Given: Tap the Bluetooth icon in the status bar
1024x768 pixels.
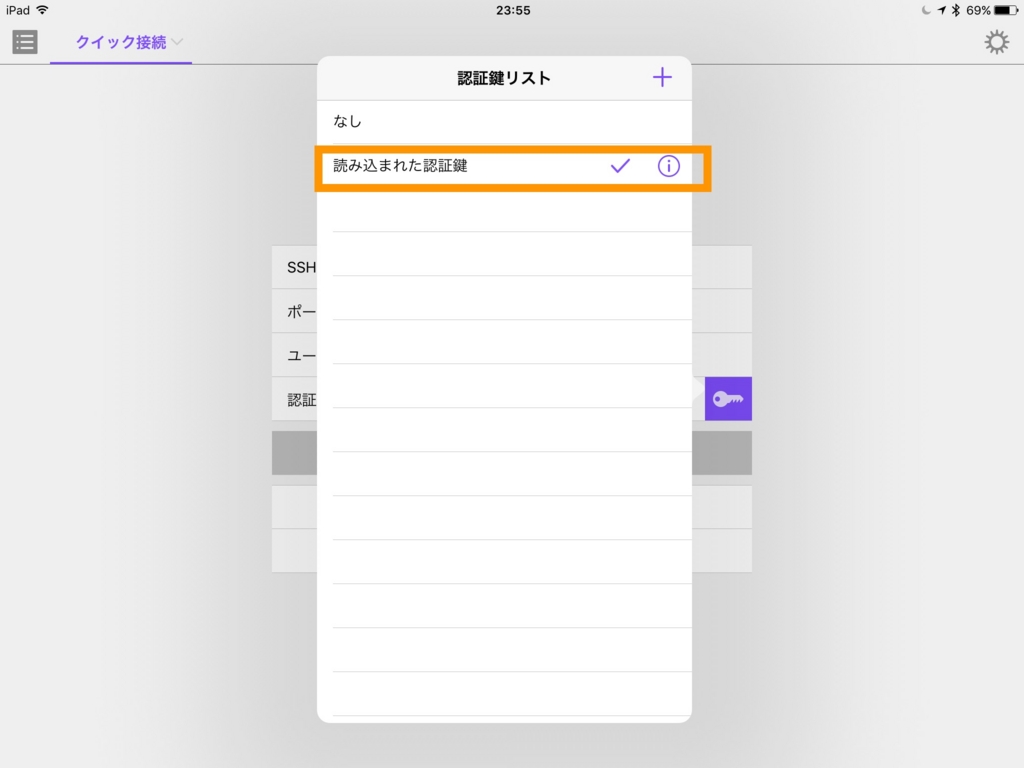Looking at the screenshot, I should [x=956, y=10].
